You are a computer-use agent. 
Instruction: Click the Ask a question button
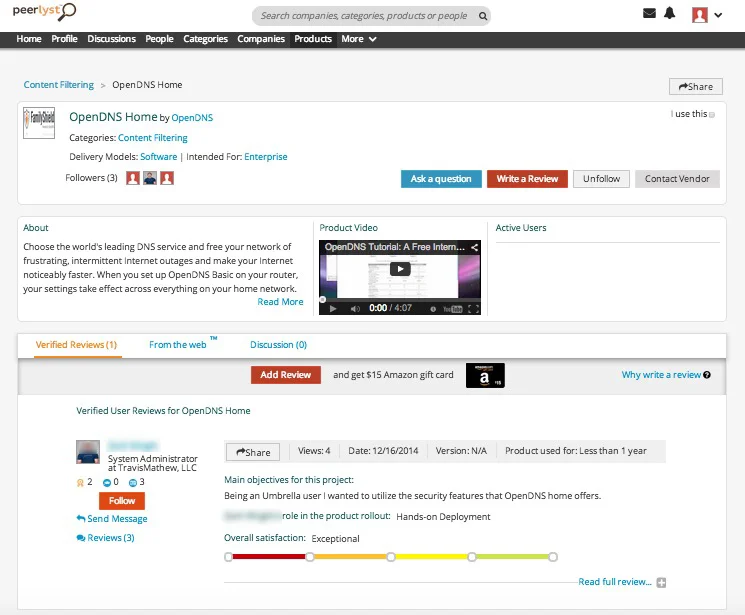pos(441,179)
